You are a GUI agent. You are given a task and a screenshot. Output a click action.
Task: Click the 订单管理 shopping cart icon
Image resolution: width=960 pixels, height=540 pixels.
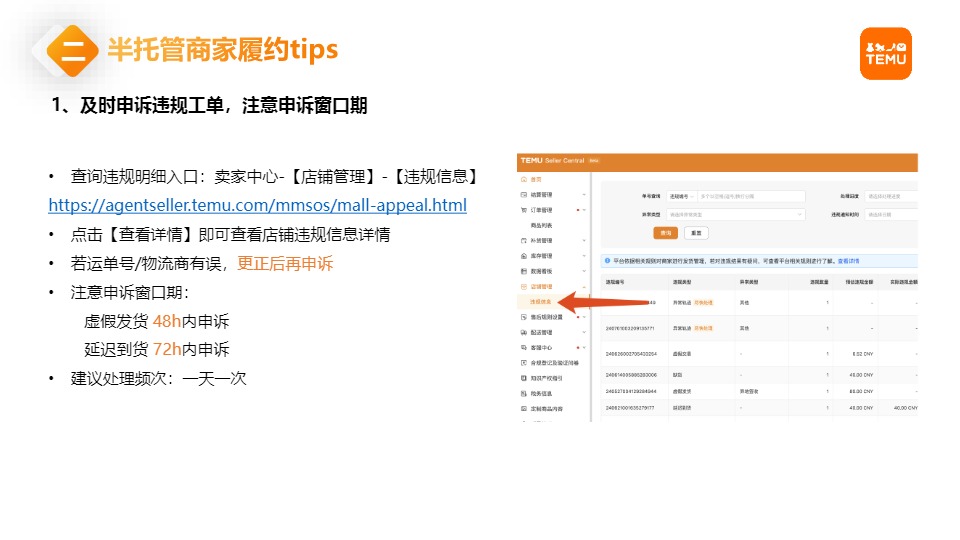pyautogui.click(x=522, y=210)
